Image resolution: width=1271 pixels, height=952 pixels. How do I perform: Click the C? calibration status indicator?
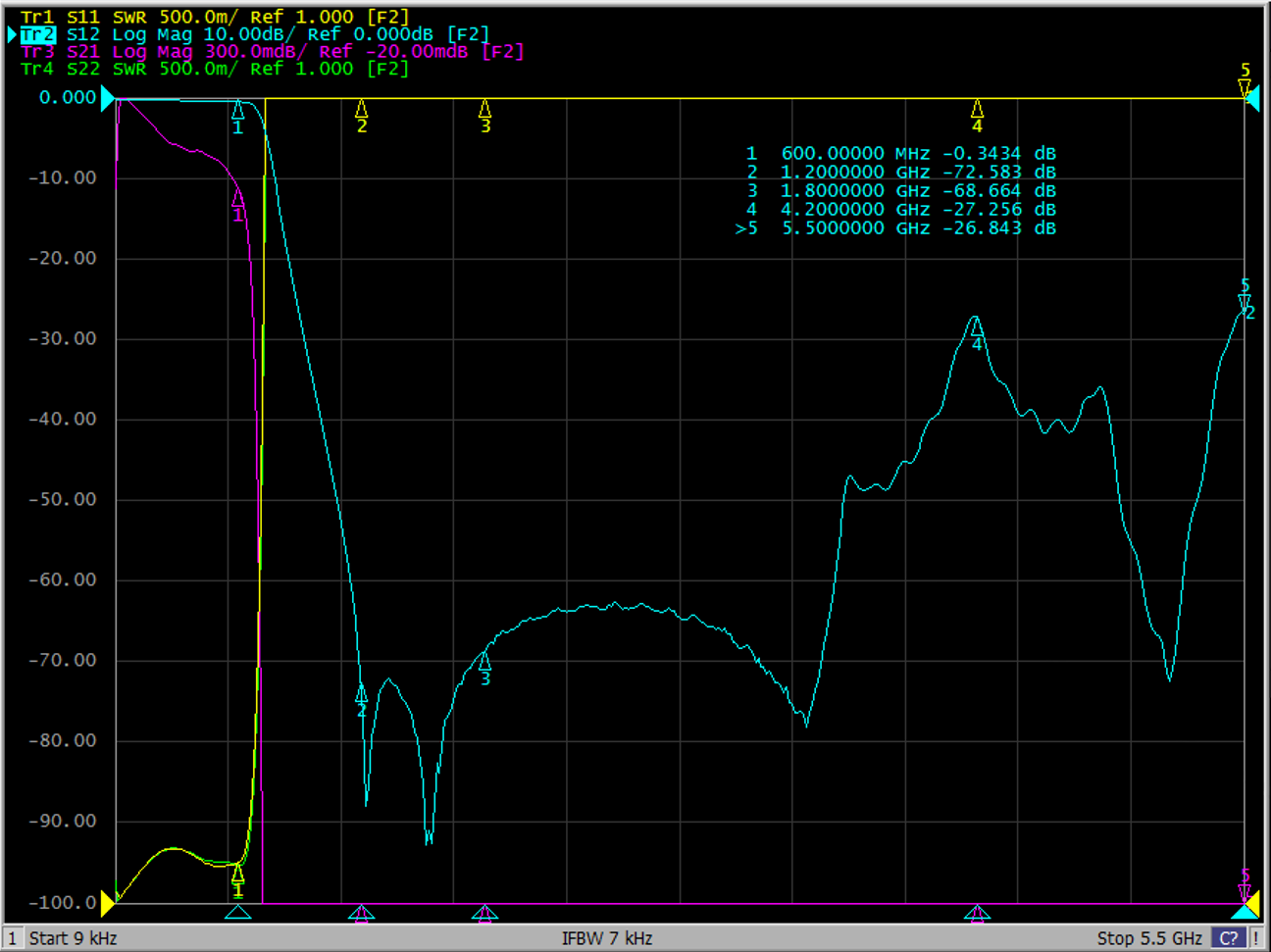pyautogui.click(x=1228, y=938)
